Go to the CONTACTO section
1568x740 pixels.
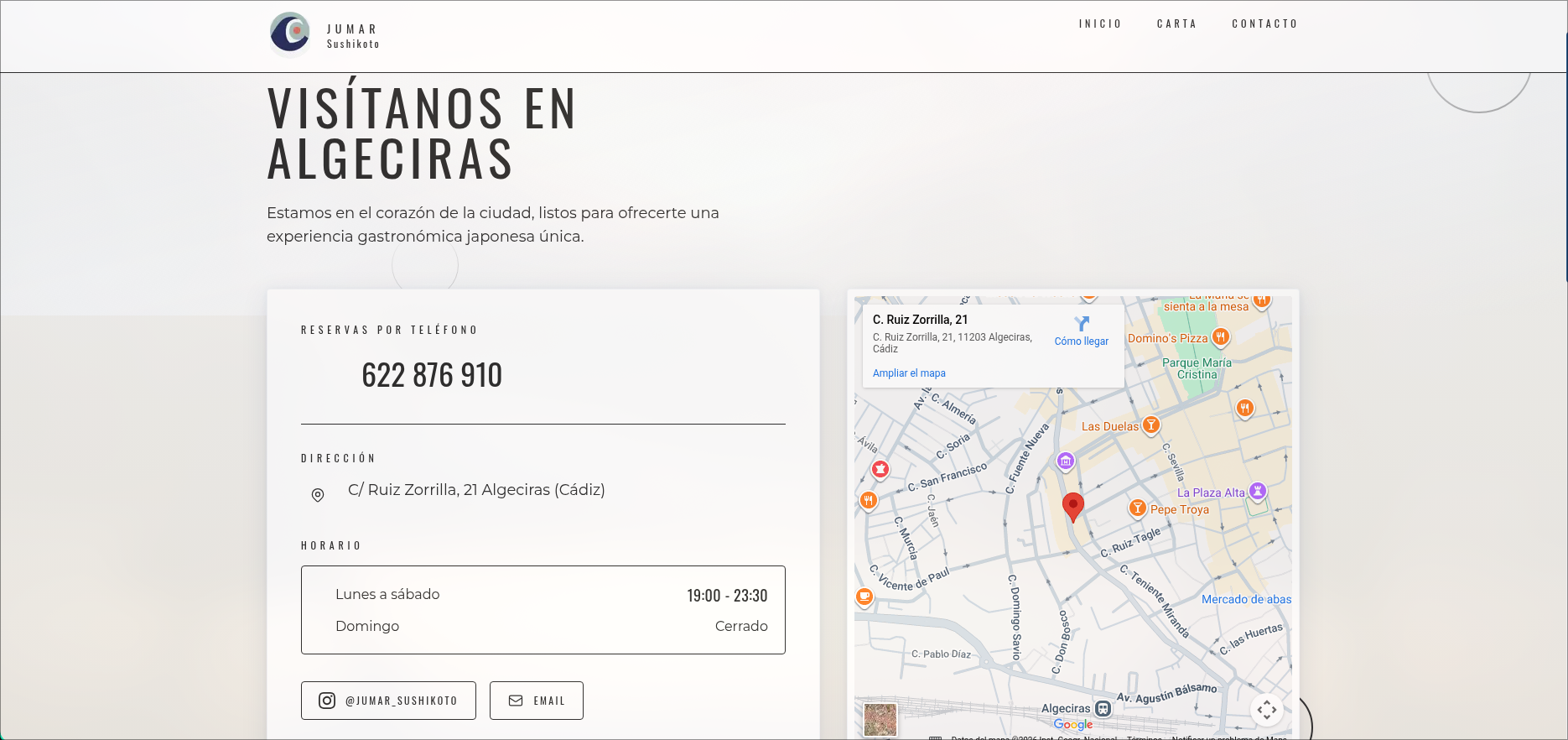[x=1264, y=23]
